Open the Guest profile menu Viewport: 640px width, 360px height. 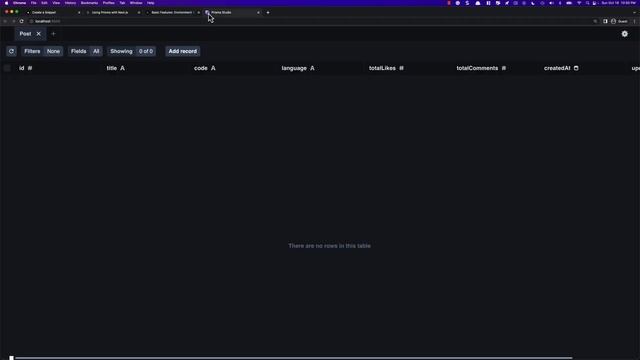tap(619, 21)
